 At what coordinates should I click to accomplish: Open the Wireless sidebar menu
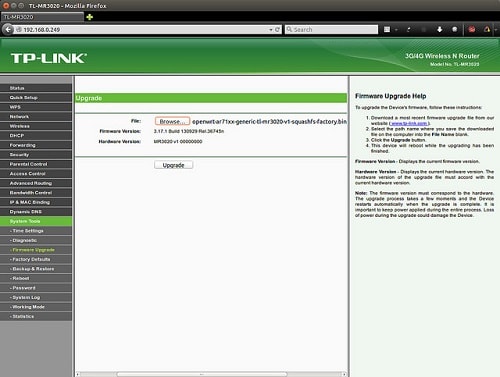36,126
